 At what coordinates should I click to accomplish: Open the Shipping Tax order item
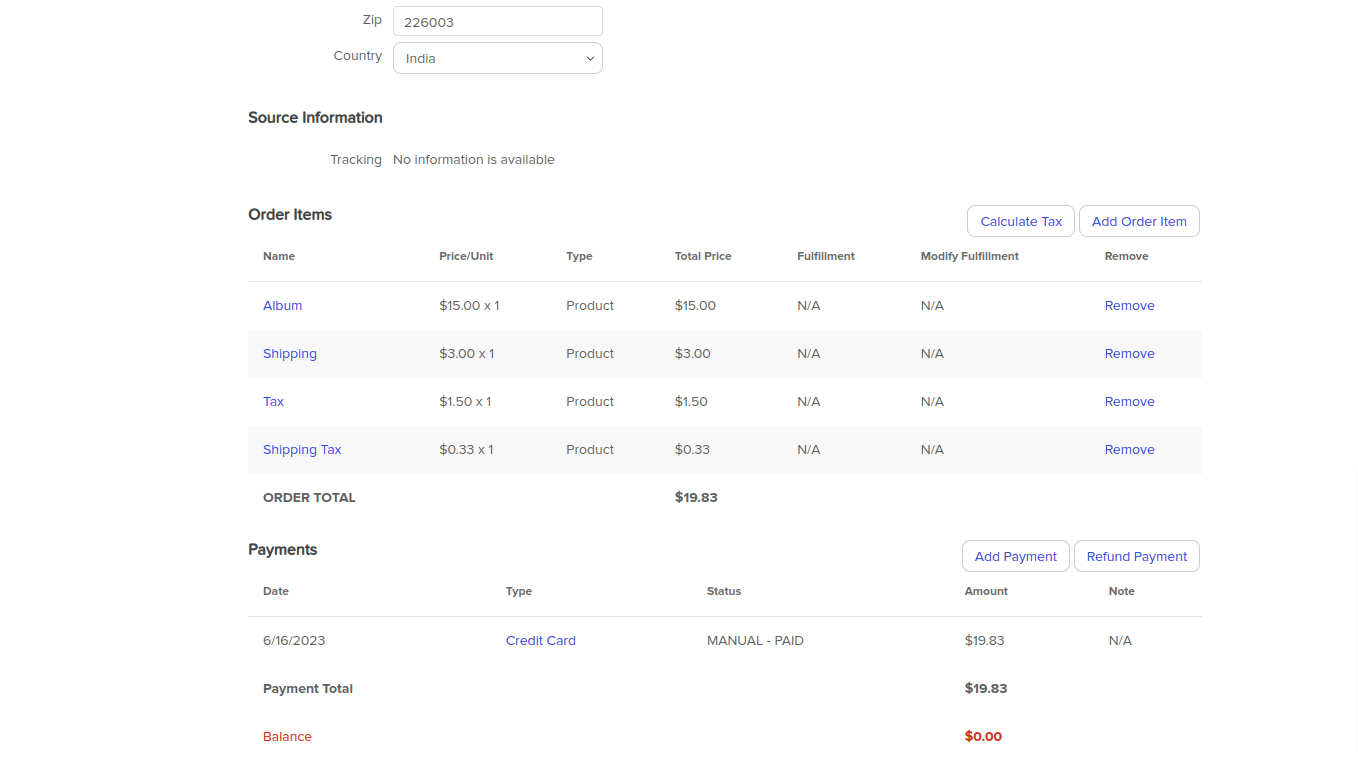[302, 449]
